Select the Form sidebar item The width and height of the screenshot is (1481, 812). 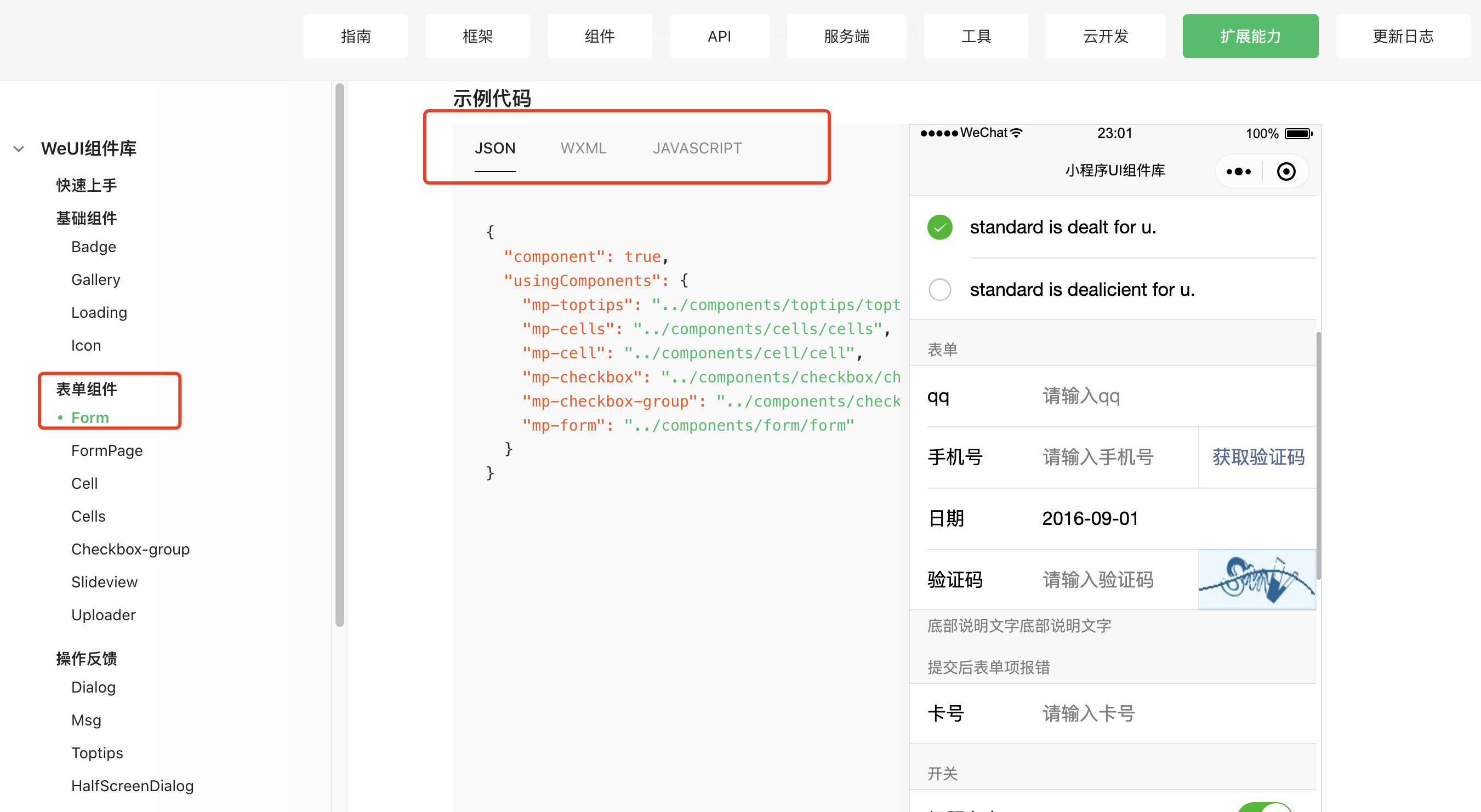[90, 417]
